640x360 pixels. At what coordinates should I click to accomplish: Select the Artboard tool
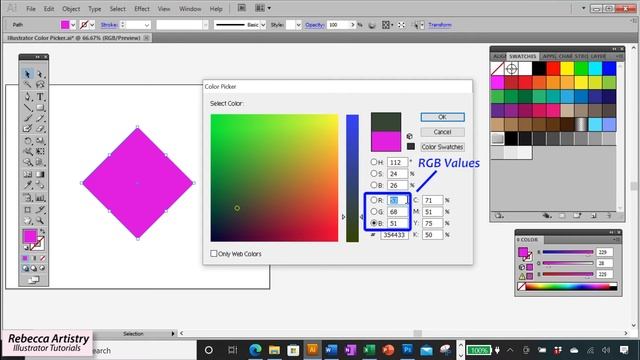27,210
